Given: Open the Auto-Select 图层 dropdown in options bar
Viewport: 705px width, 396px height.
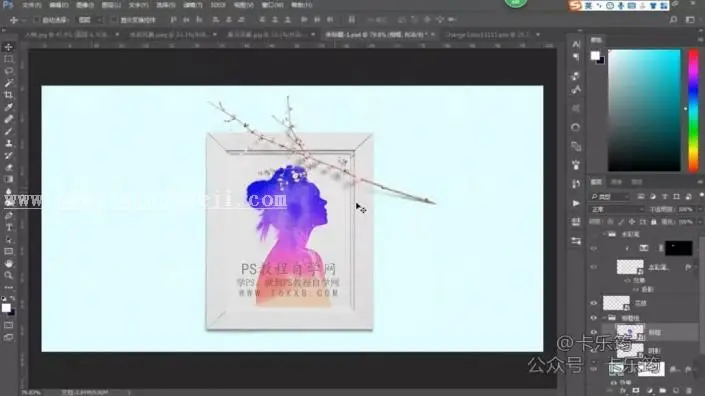Looking at the screenshot, I should 90,20.
